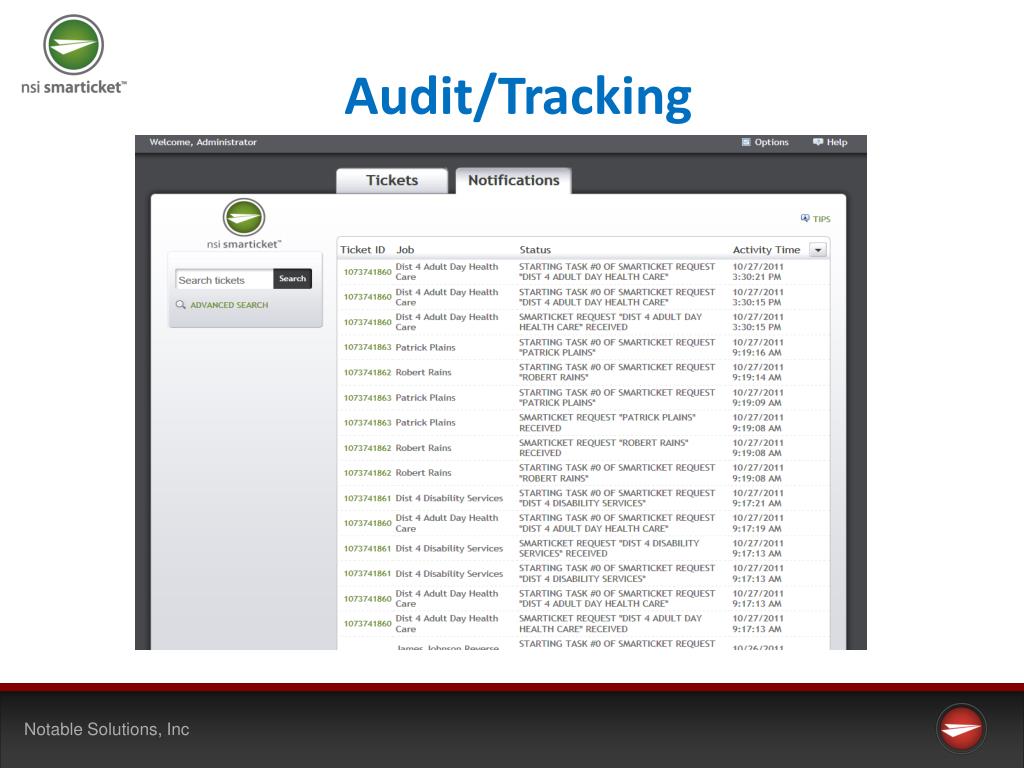Click Welcome, Administrator text in top bar
Screen dimensions: 1024x768
[203, 142]
